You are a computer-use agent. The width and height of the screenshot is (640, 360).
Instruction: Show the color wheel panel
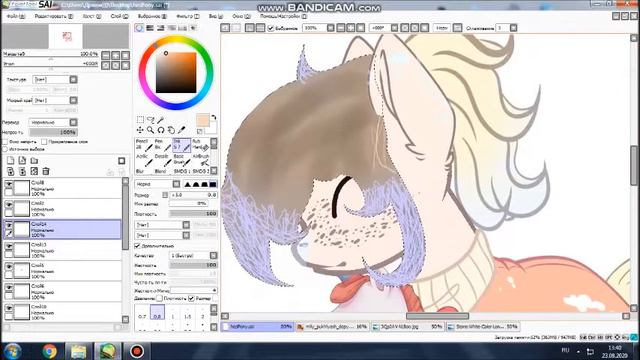[139, 28]
